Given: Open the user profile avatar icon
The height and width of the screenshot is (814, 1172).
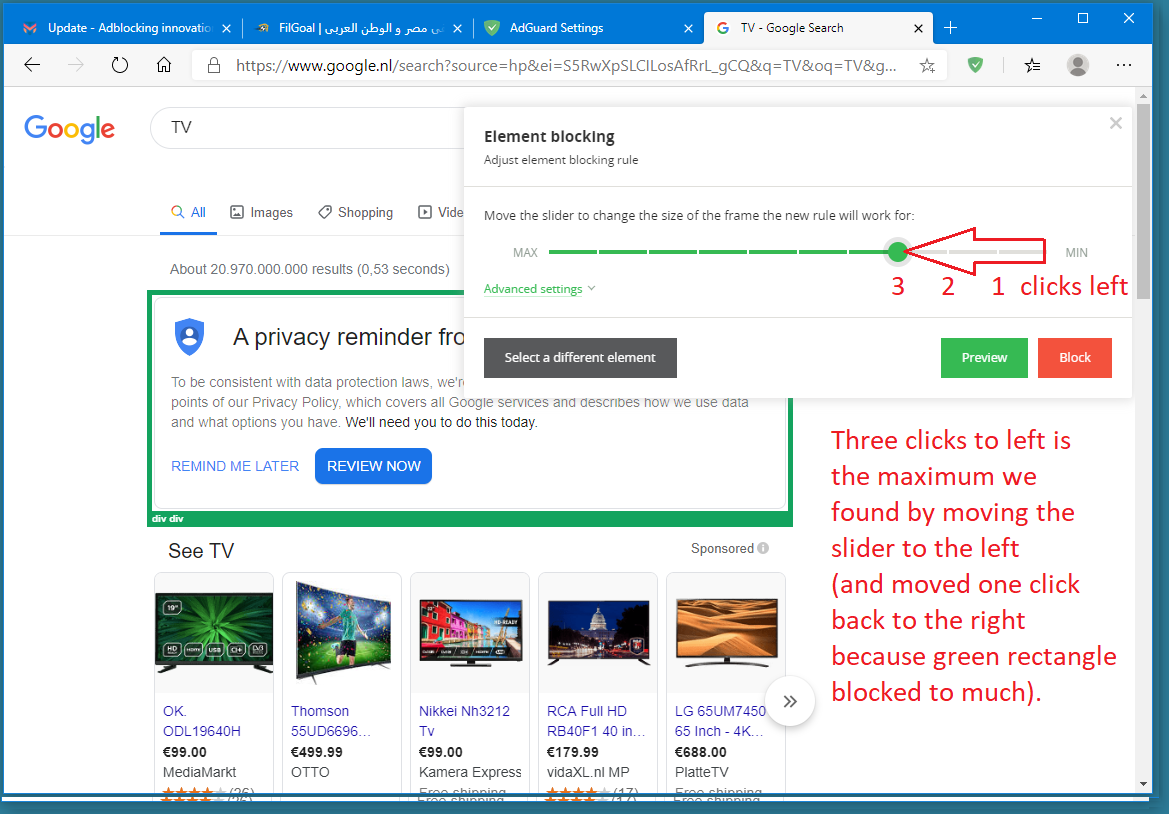Looking at the screenshot, I should pyautogui.click(x=1077, y=65).
